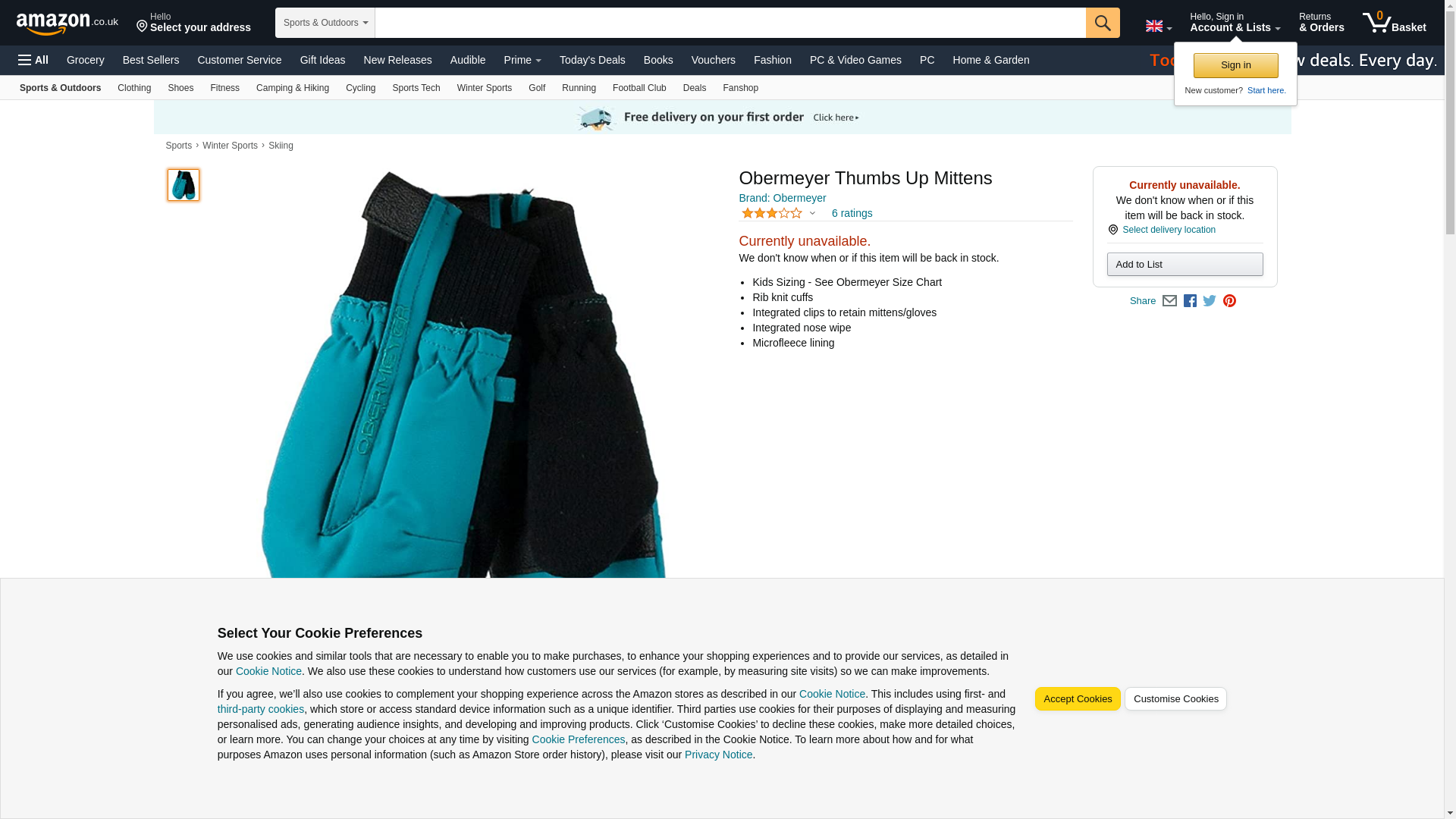Share via Pinterest icon
The width and height of the screenshot is (1456, 819).
(x=1229, y=301)
